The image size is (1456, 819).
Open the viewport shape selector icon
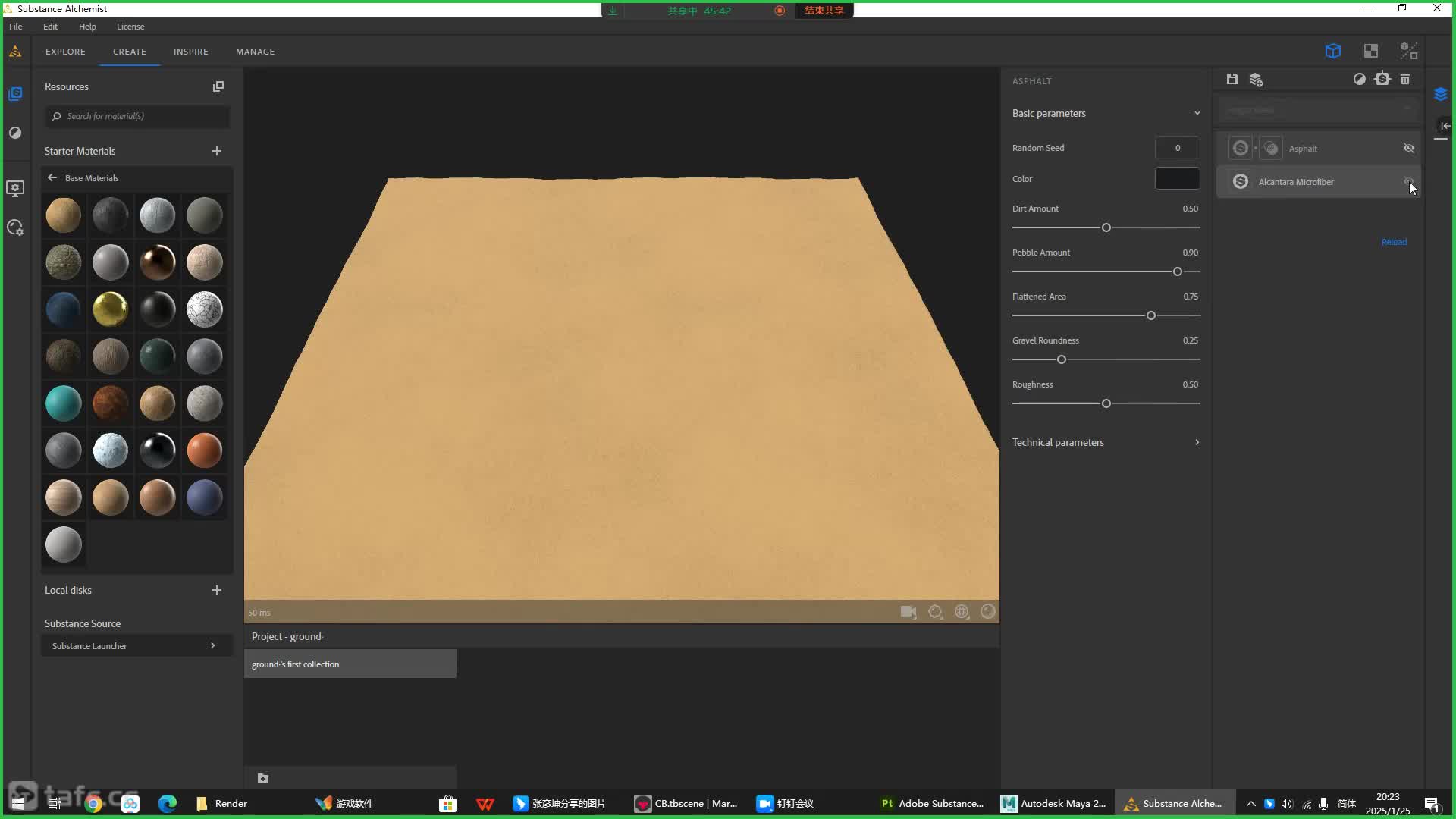(936, 612)
